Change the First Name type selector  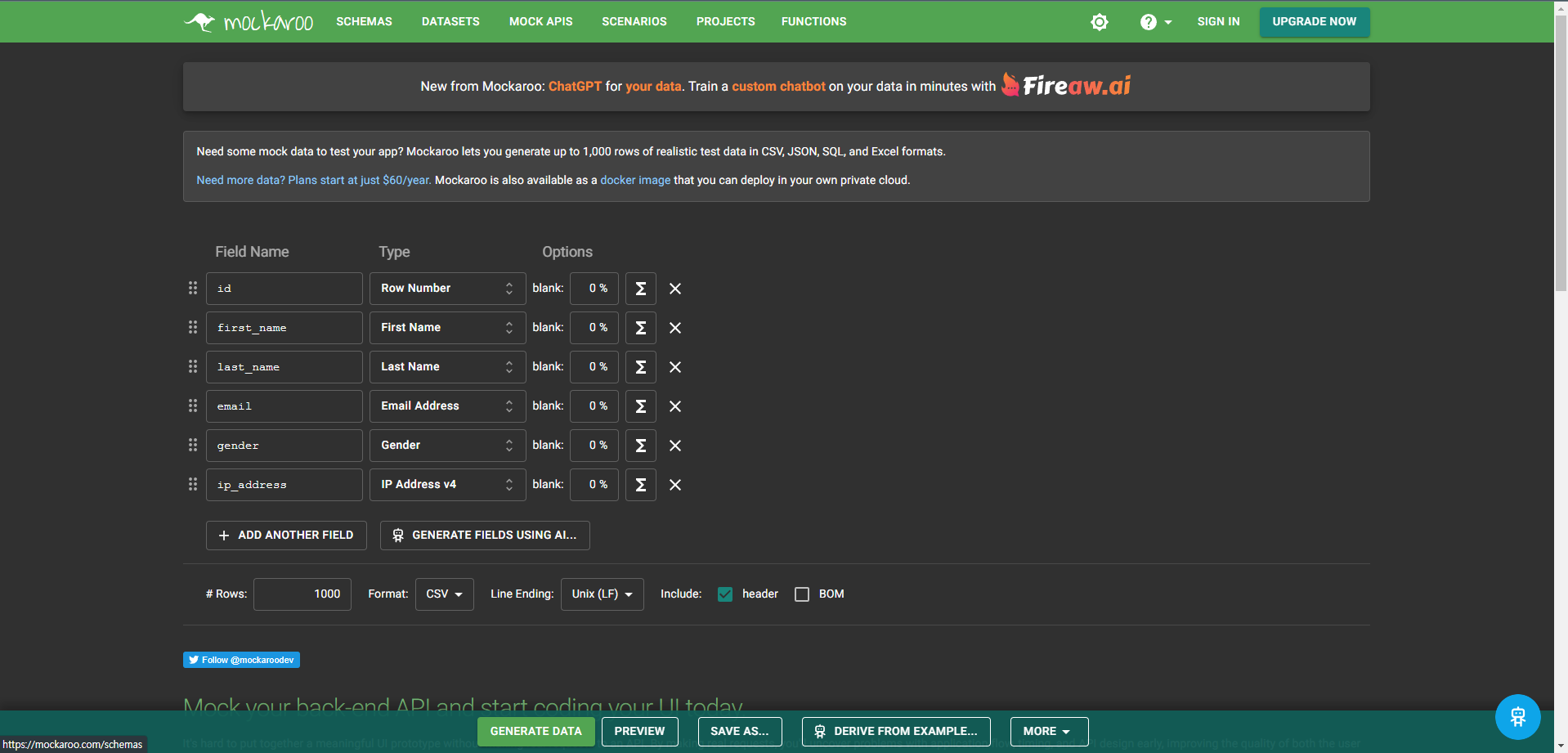447,328
